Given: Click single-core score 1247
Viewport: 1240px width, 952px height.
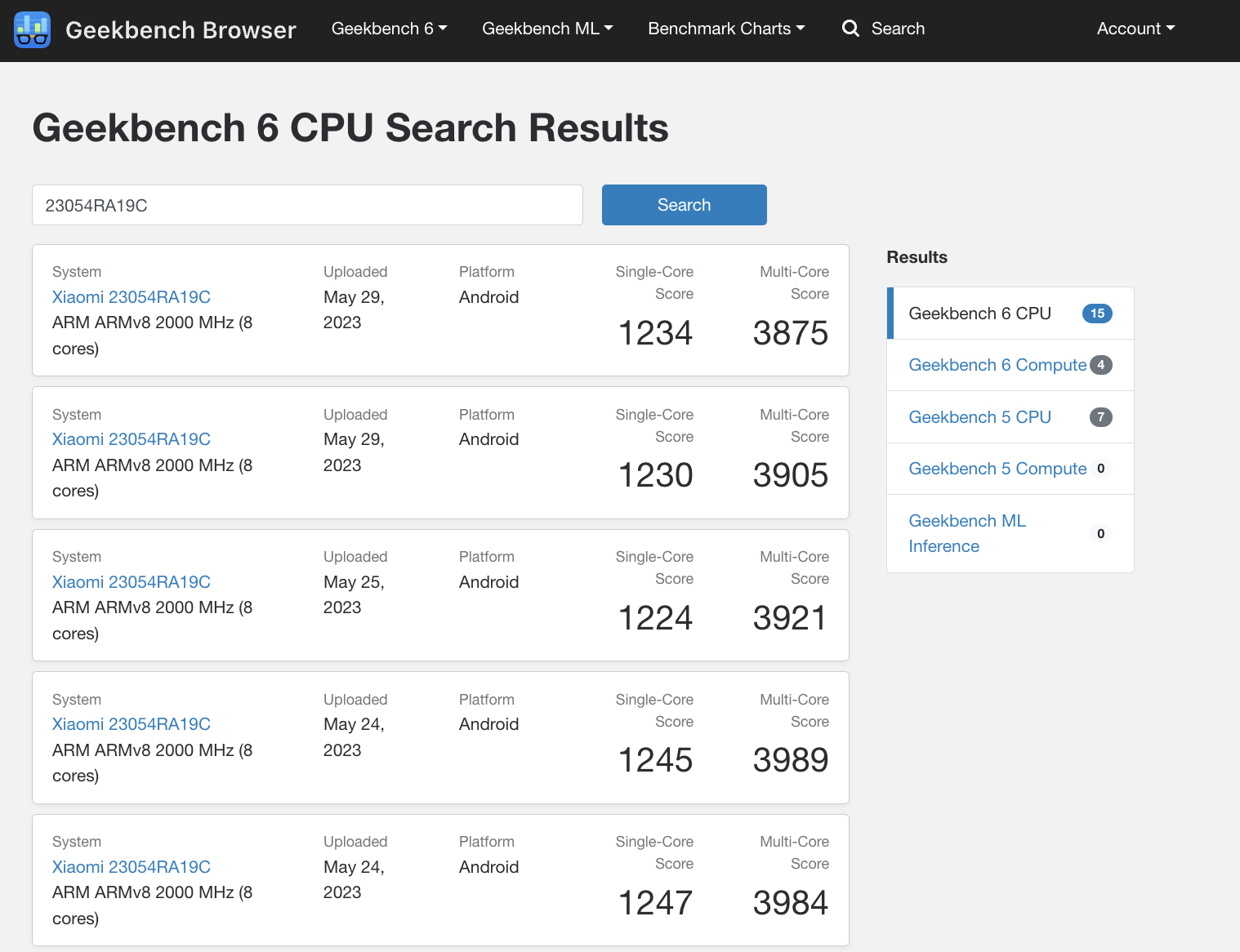Looking at the screenshot, I should pos(655,903).
